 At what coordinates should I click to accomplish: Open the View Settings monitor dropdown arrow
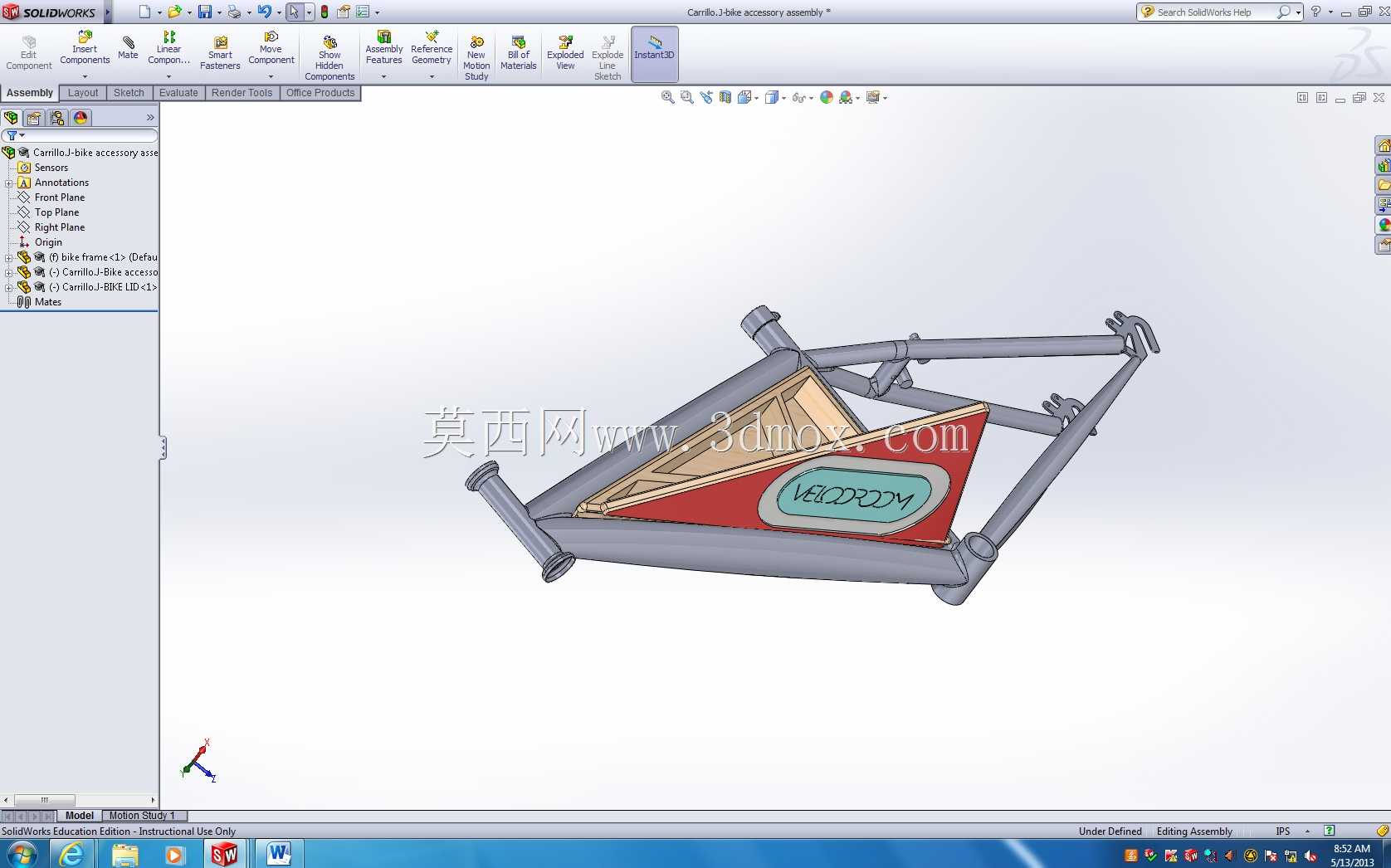(886, 98)
